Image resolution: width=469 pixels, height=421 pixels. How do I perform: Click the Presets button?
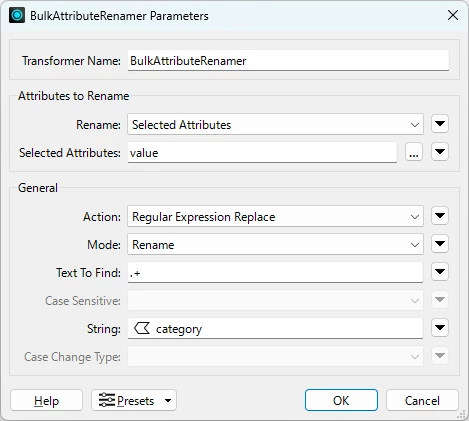(x=127, y=400)
